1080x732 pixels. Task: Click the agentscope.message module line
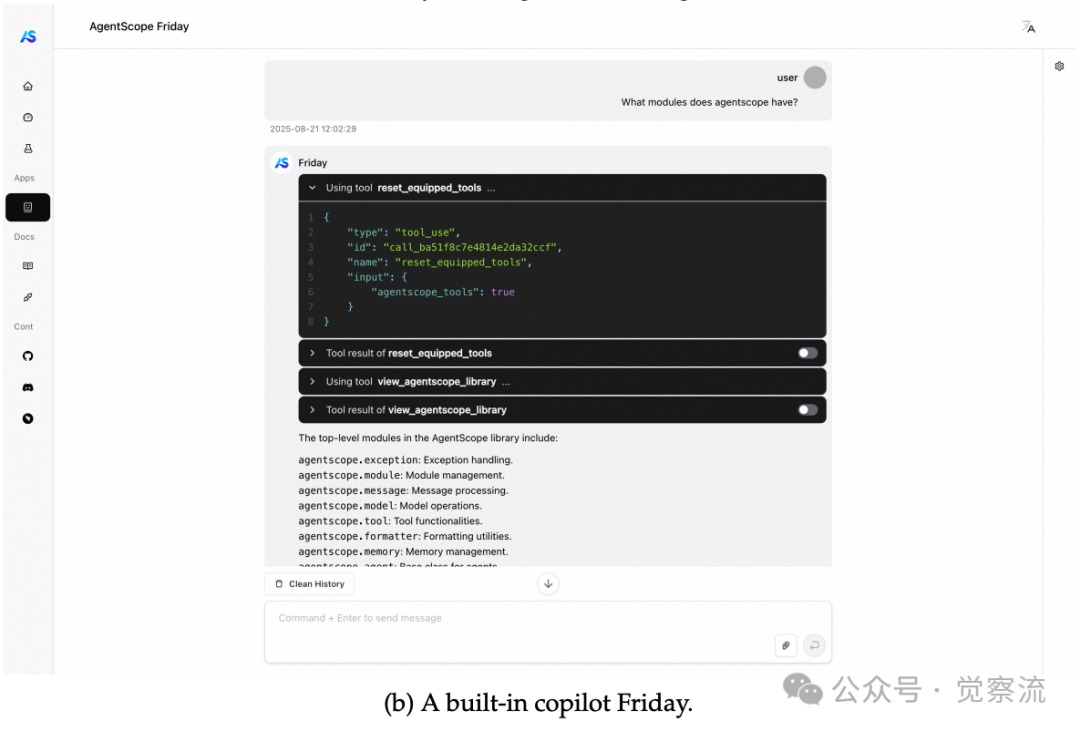click(404, 490)
